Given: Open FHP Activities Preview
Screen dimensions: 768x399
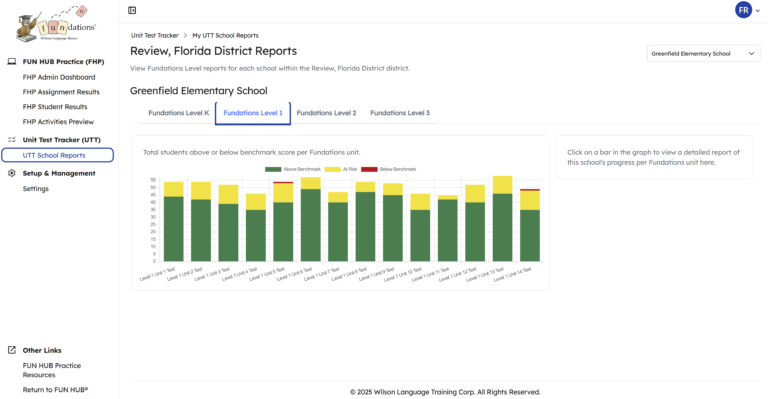Looking at the screenshot, I should 58,122.
